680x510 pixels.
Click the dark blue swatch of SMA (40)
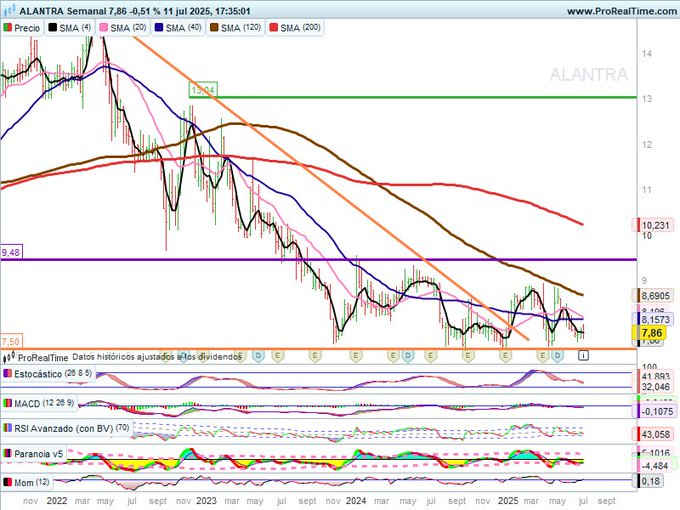click(x=159, y=28)
